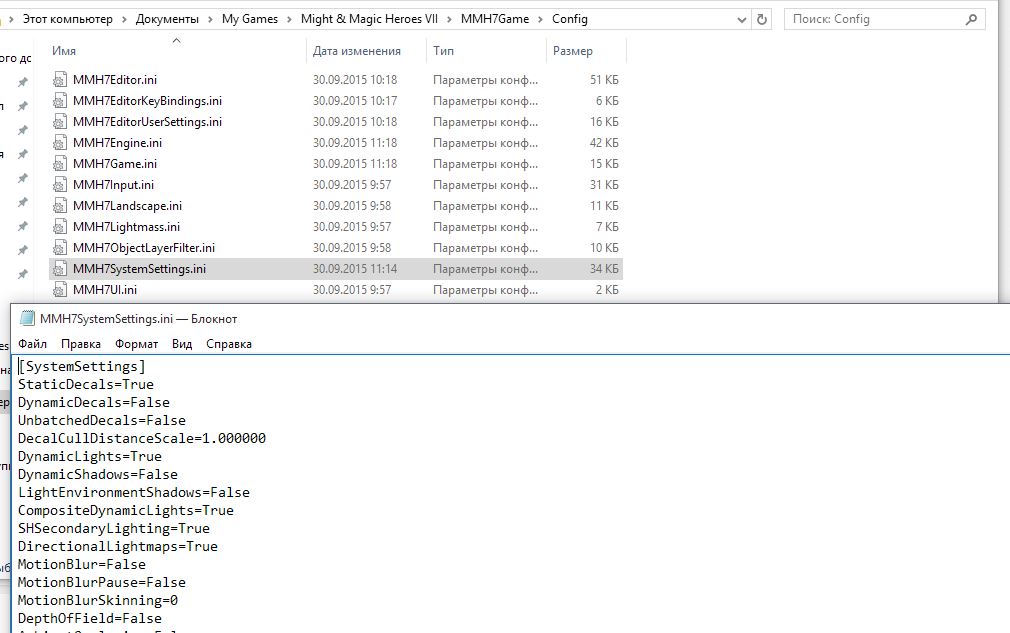
Task: Click the search magnifier icon in Explorer
Action: coord(971,19)
